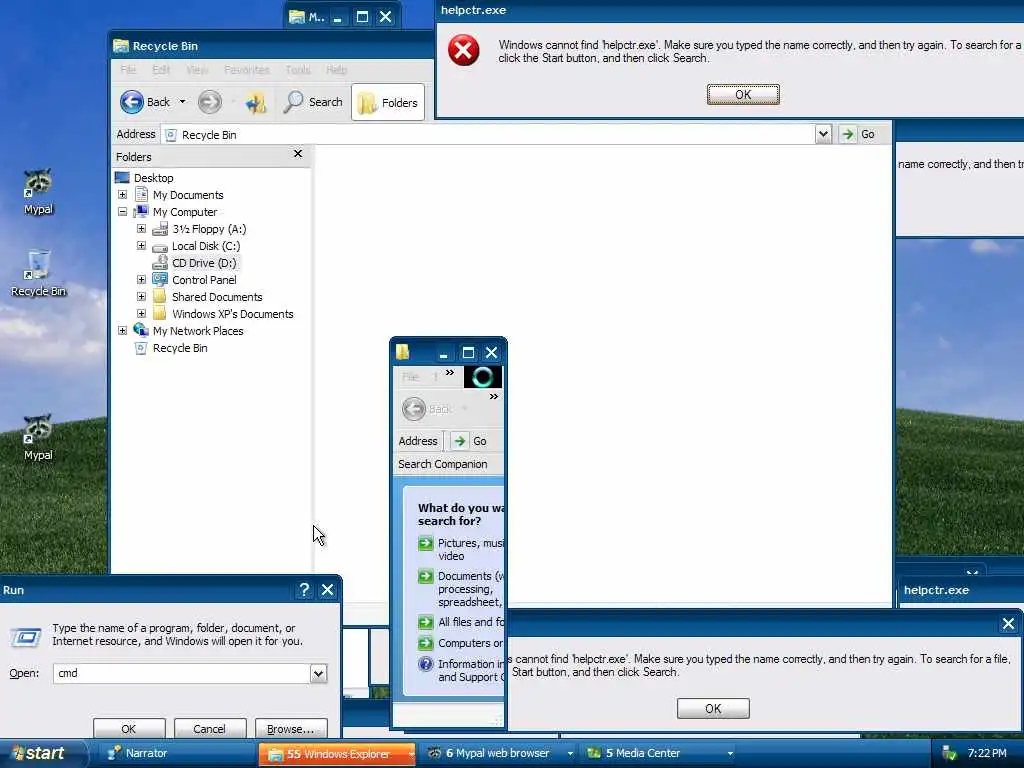Viewport: 1024px width, 768px height.
Task: Open the Start menu
Action: coord(40,753)
